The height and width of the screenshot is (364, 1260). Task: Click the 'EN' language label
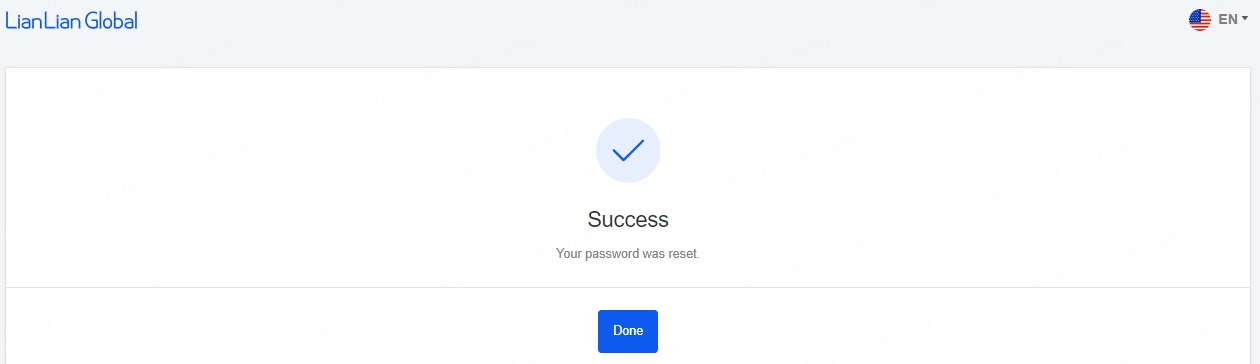[x=1228, y=20]
